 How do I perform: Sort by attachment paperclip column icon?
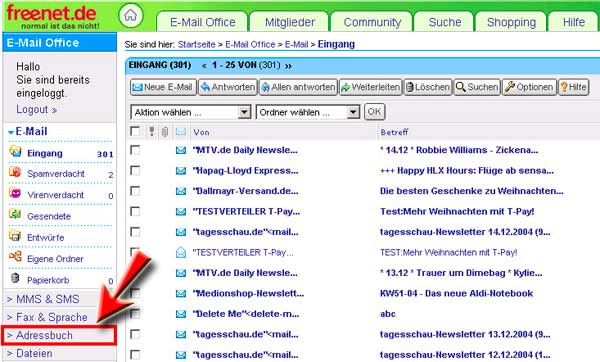coord(165,132)
